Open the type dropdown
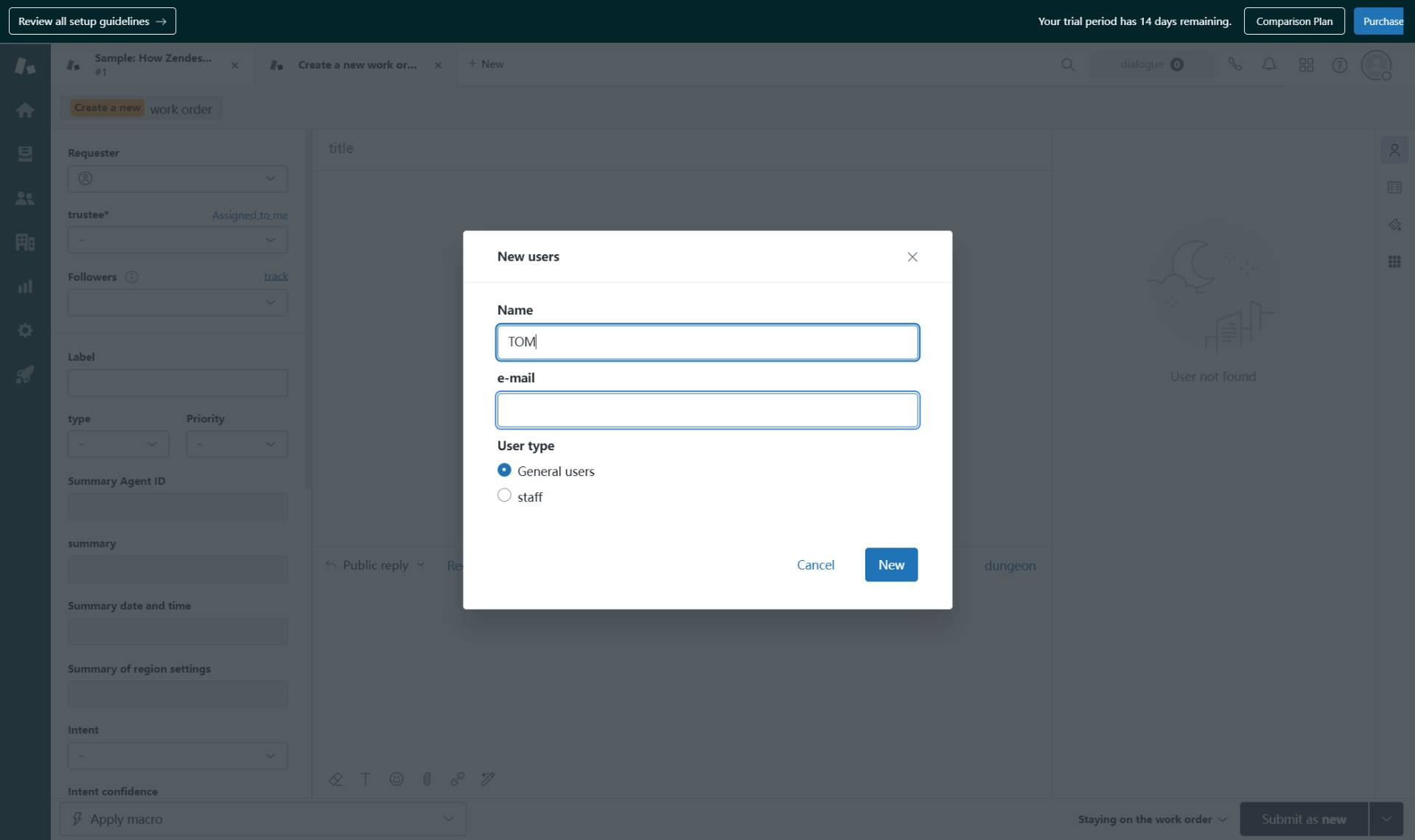The image size is (1415, 840). [118, 444]
